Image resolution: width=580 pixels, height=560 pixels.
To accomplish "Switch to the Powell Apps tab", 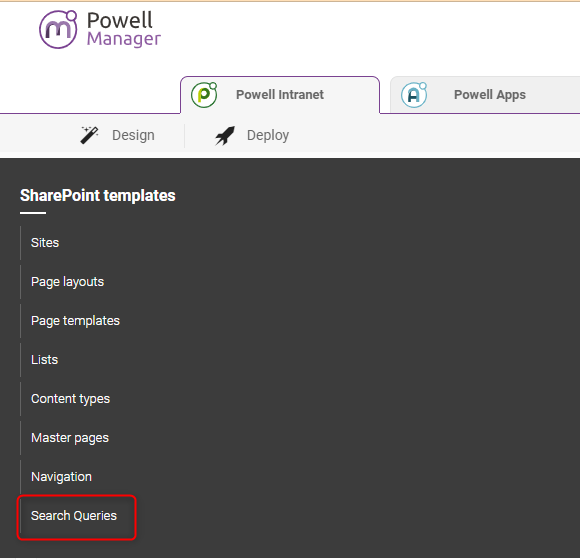I will (x=485, y=95).
